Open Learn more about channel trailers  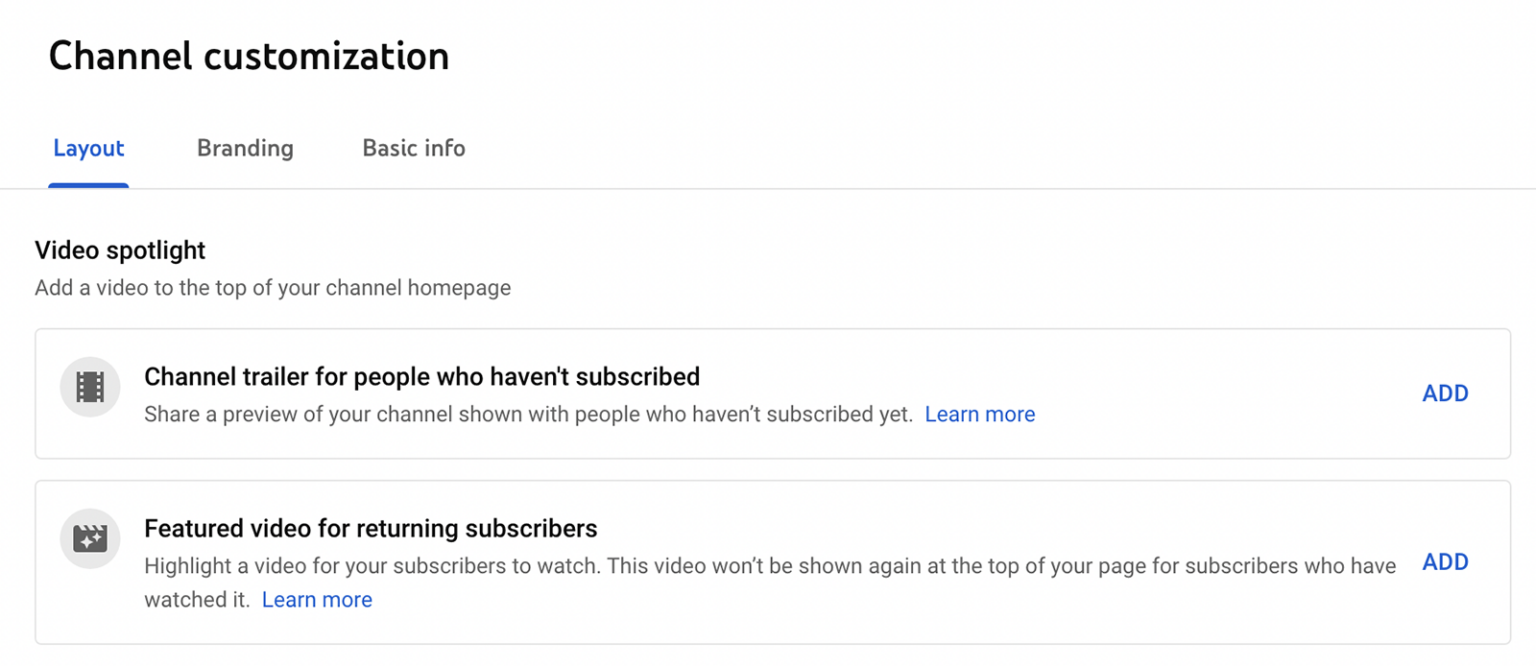tap(979, 413)
